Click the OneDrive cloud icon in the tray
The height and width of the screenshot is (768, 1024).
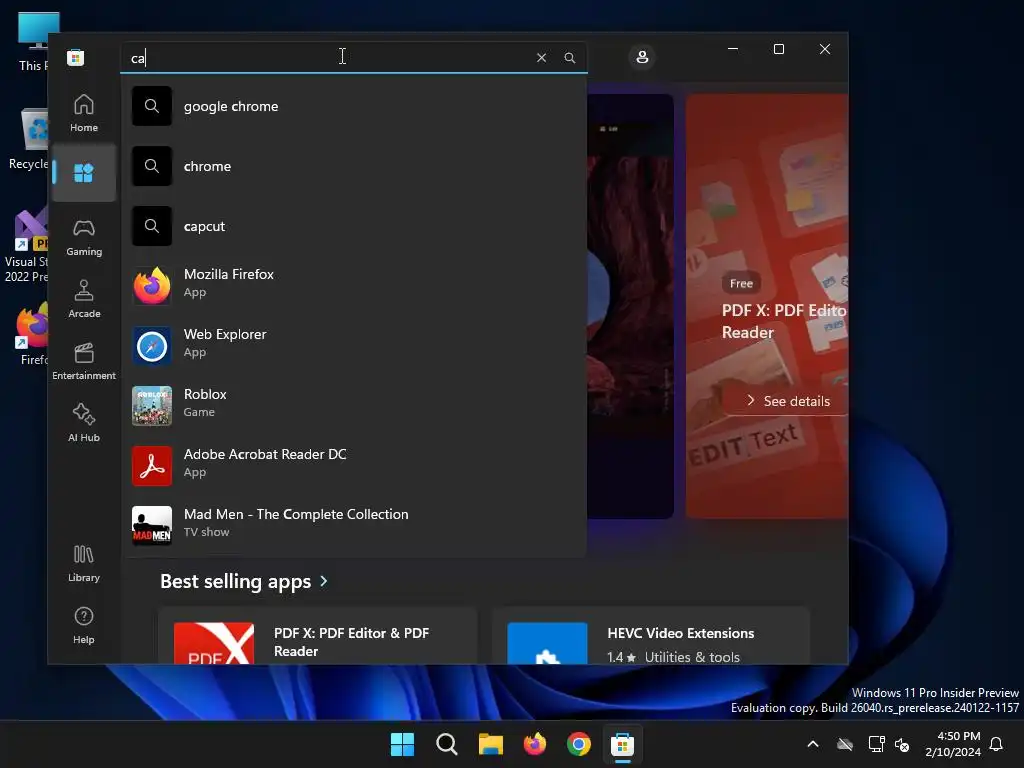pos(845,744)
